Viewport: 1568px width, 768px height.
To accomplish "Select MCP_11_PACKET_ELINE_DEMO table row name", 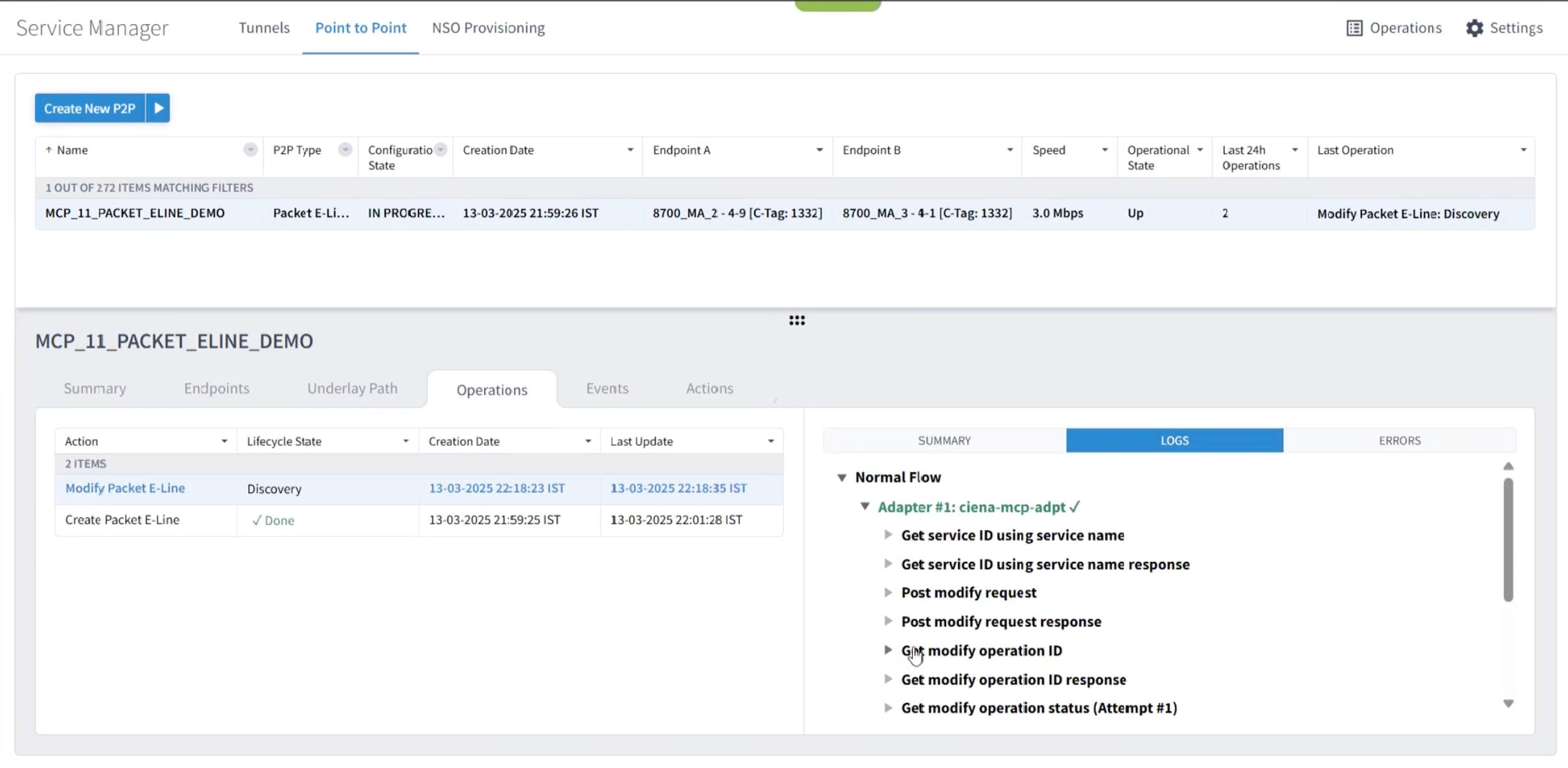I will click(x=135, y=214).
